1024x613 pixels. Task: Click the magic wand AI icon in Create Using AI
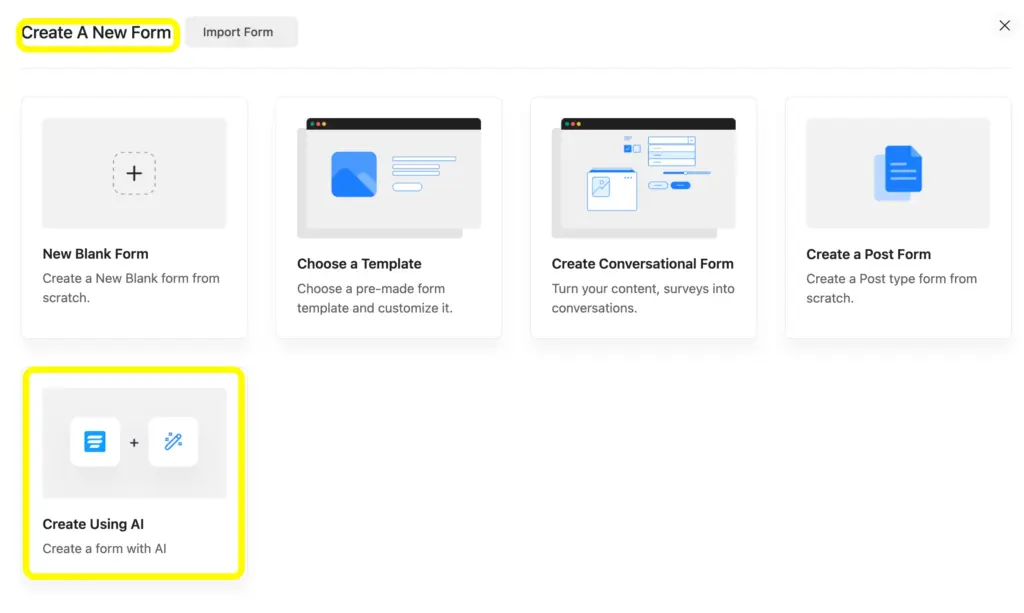[173, 441]
